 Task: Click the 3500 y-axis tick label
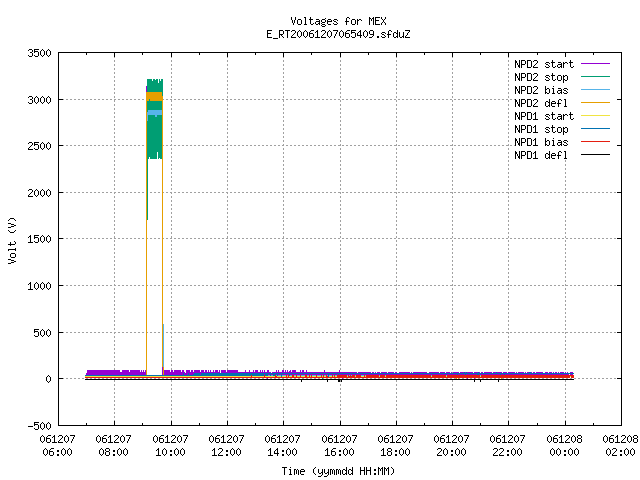point(40,53)
